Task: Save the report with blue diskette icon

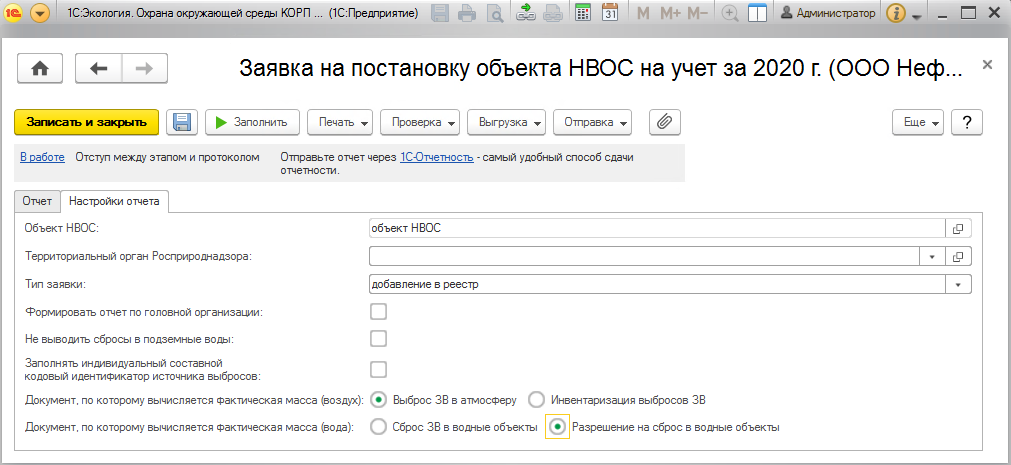Action: click(182, 122)
